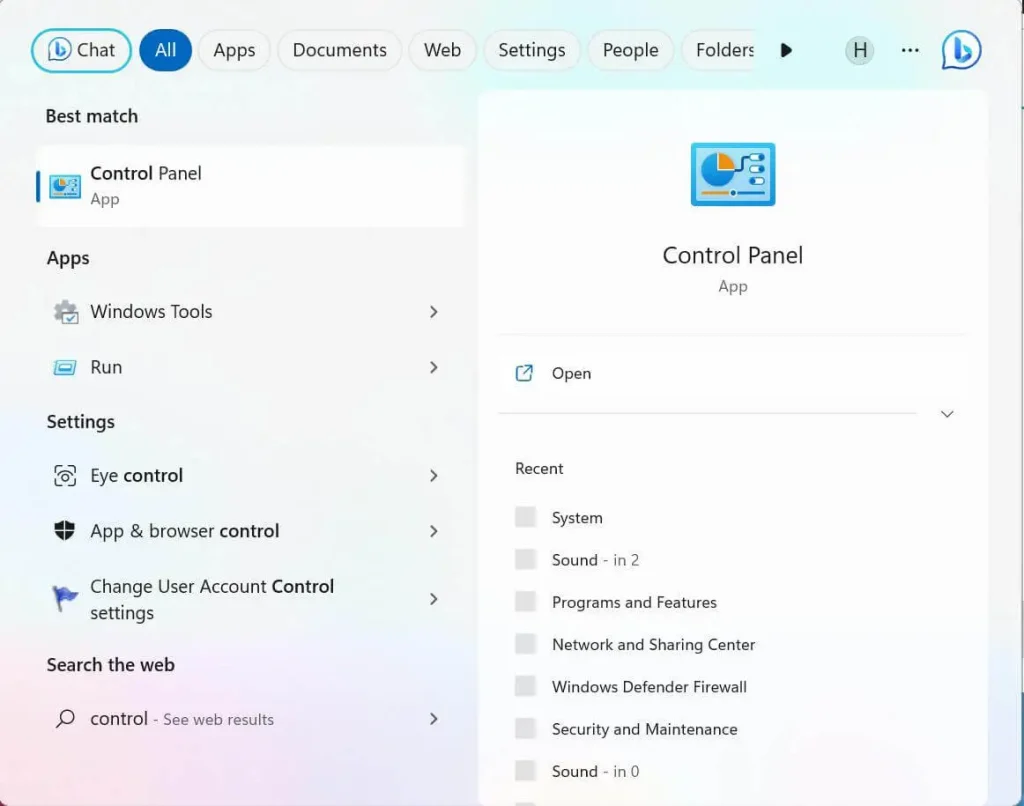The image size is (1024, 806).
Task: Open the Windows Tools app result
Action: pyautogui.click(x=250, y=312)
